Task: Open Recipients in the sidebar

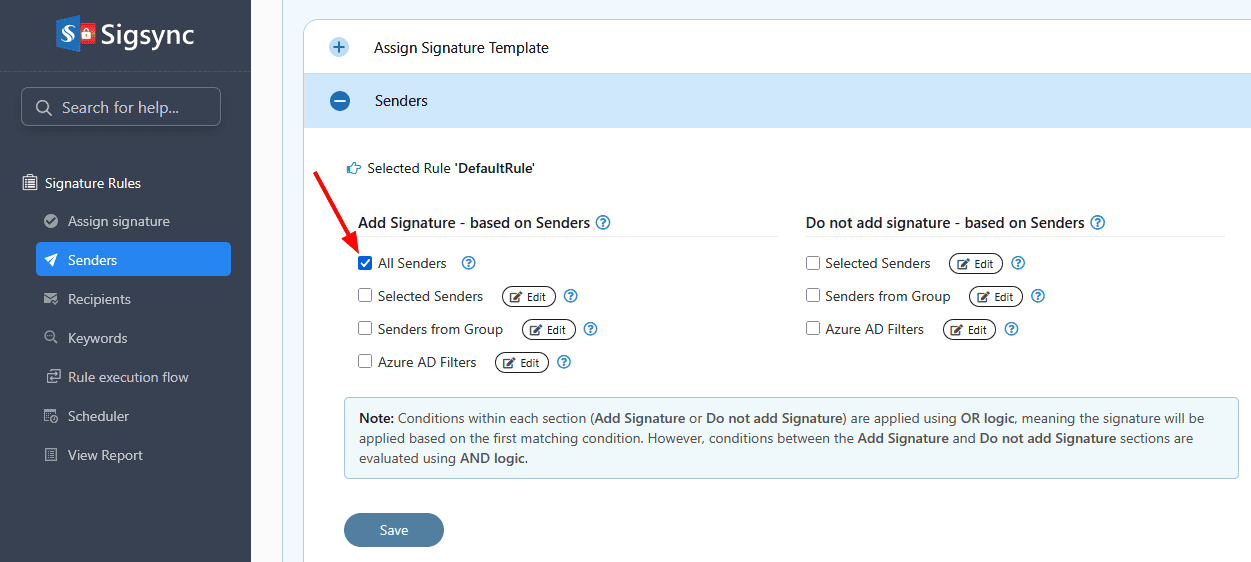Action: pyautogui.click(x=98, y=299)
